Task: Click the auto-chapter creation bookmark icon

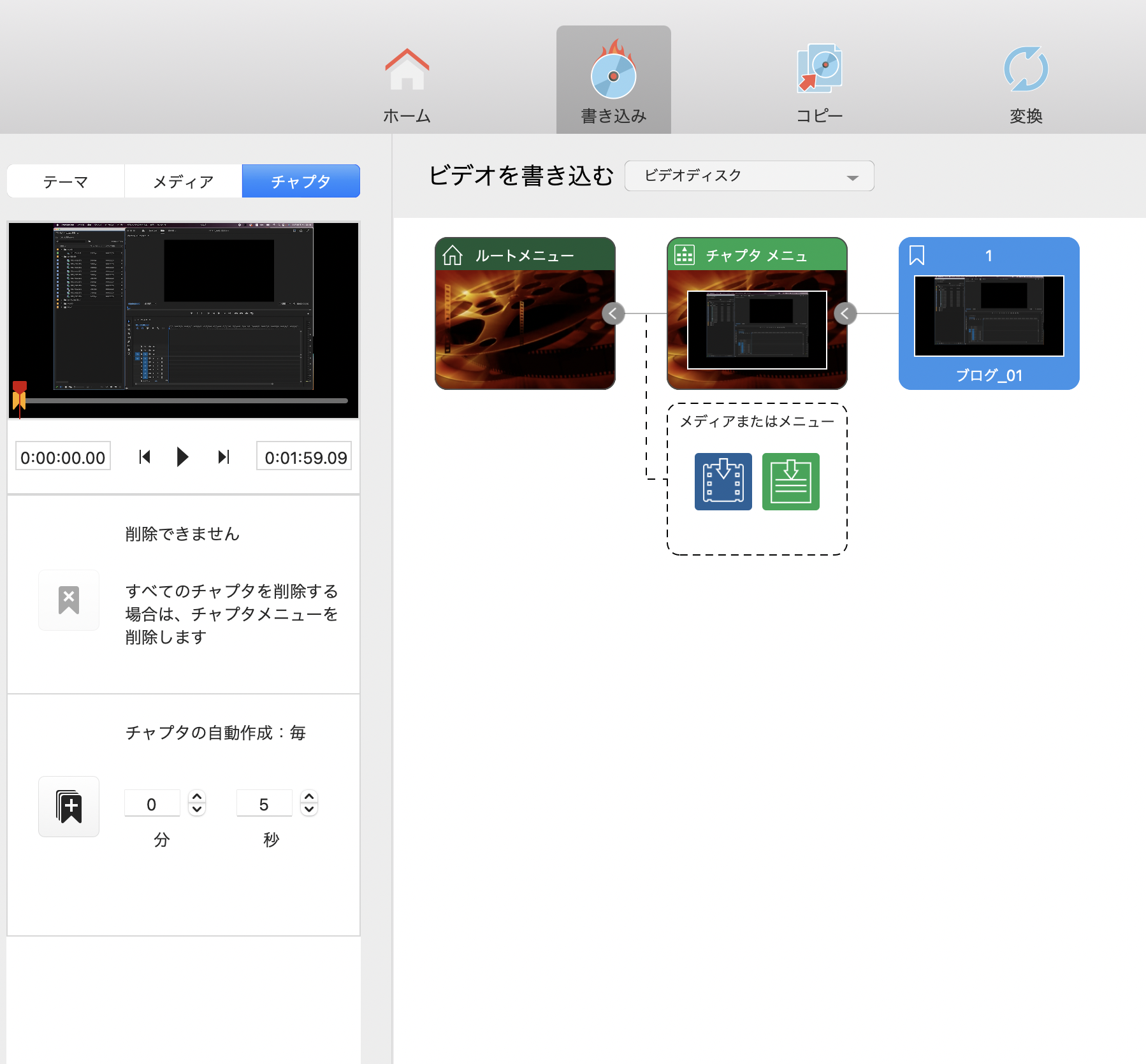Action: (x=68, y=806)
